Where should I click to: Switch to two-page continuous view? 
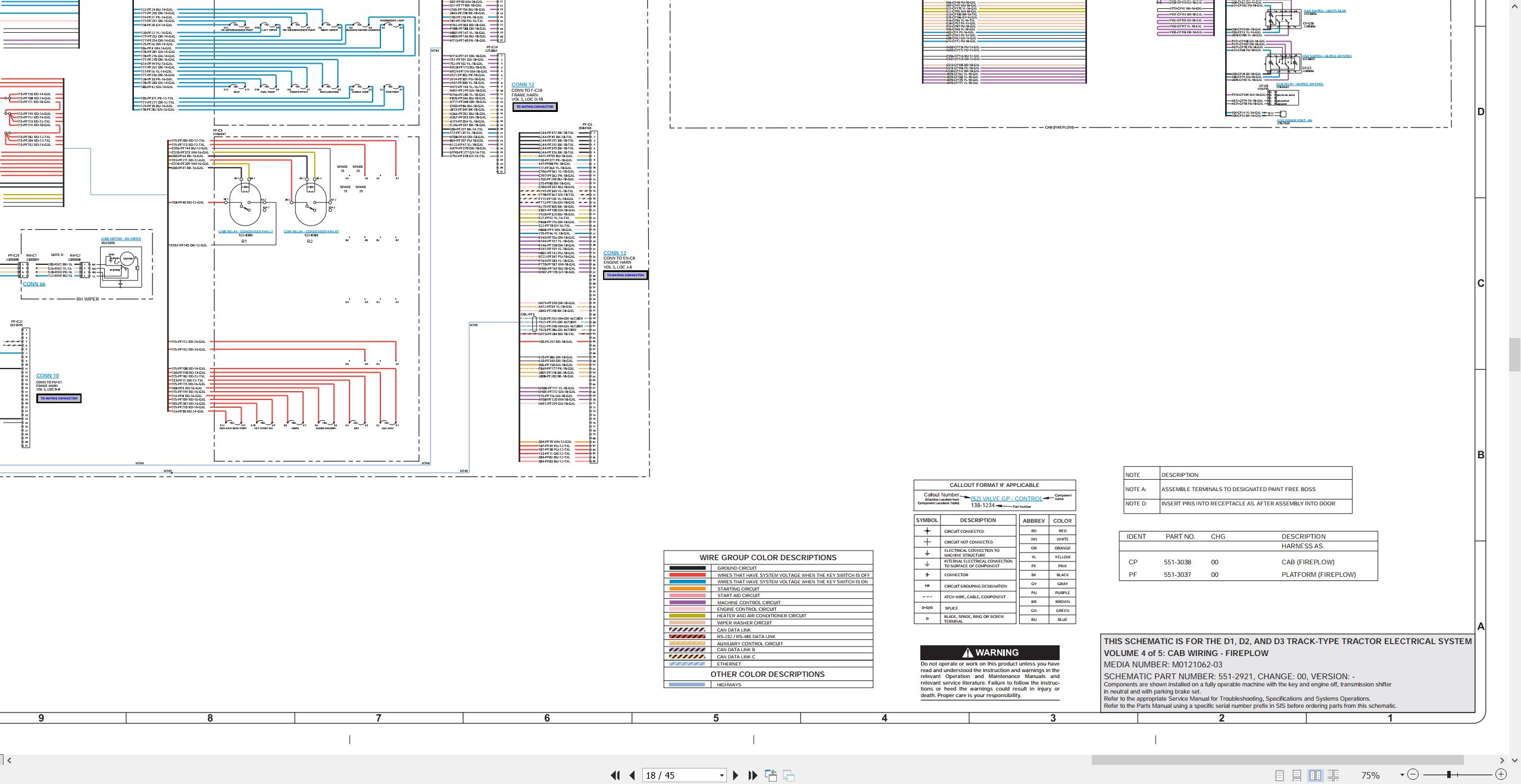(1333, 775)
